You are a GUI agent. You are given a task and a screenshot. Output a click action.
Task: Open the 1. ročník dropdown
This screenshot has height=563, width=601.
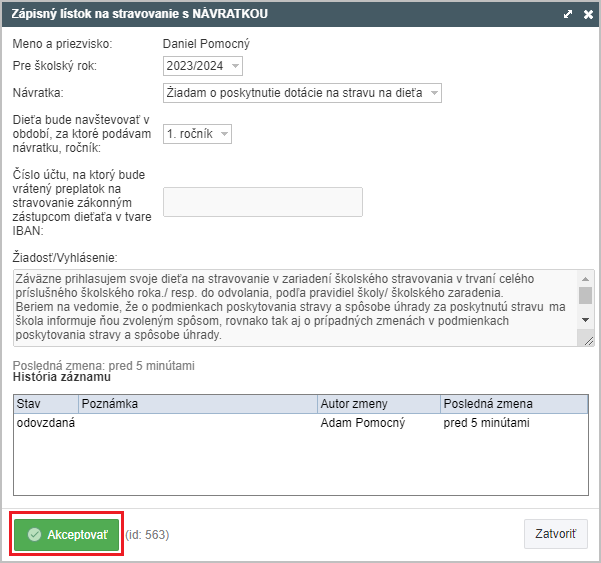point(197,134)
